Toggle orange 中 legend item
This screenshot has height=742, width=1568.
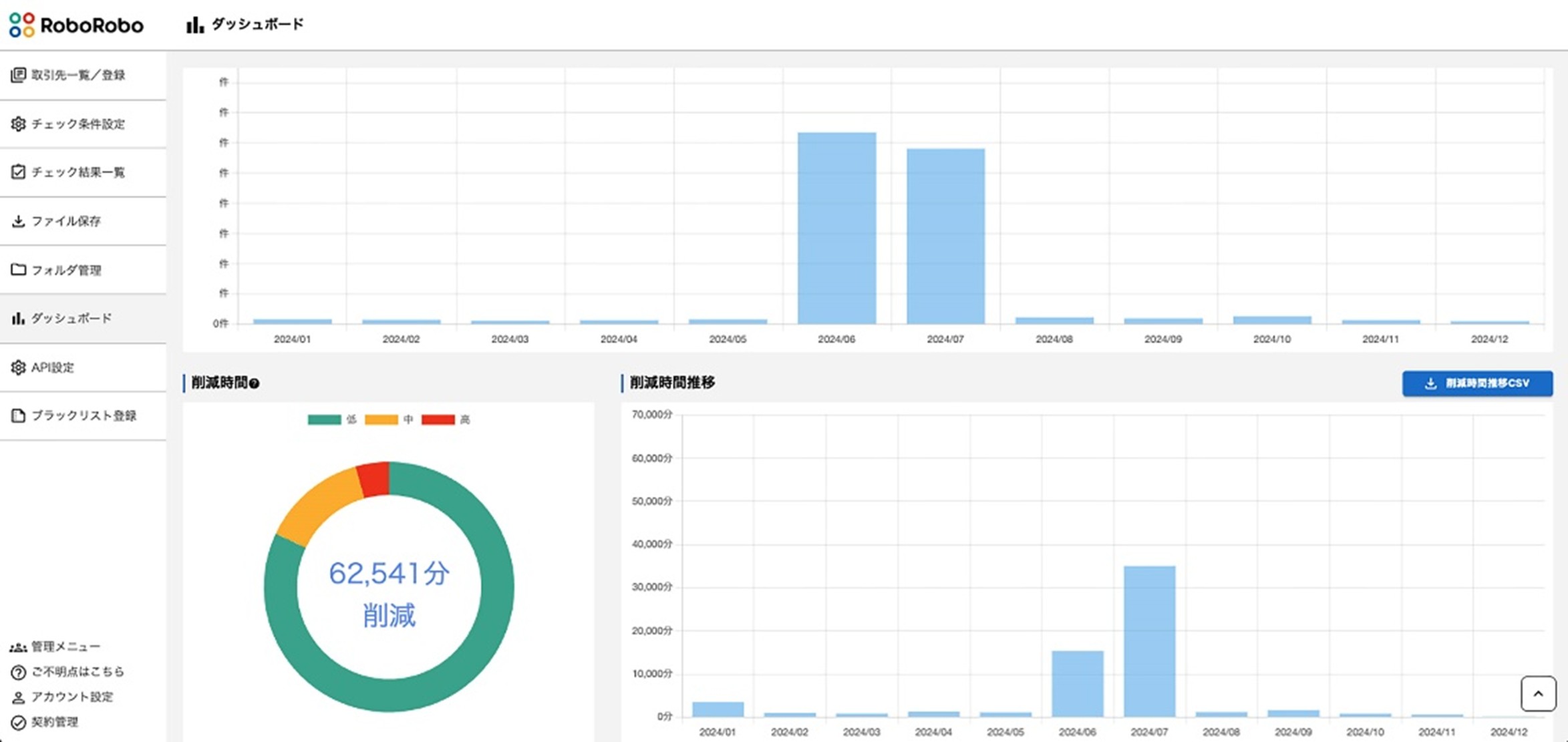[389, 419]
